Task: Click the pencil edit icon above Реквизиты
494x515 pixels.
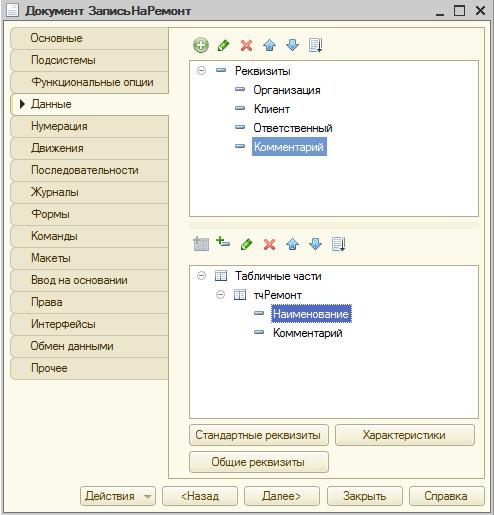Action: 224,45
